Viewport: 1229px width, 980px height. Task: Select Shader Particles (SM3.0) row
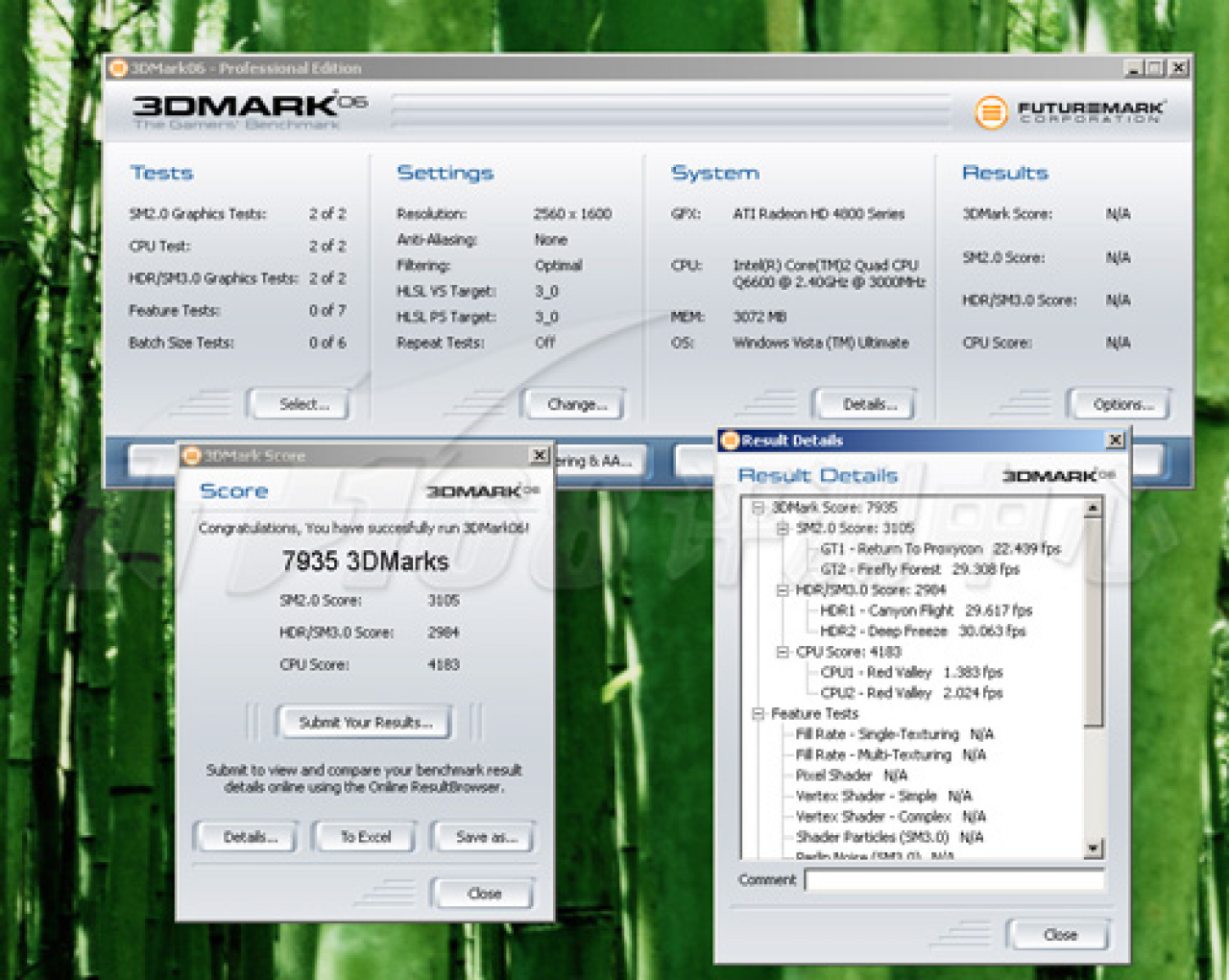(889, 837)
